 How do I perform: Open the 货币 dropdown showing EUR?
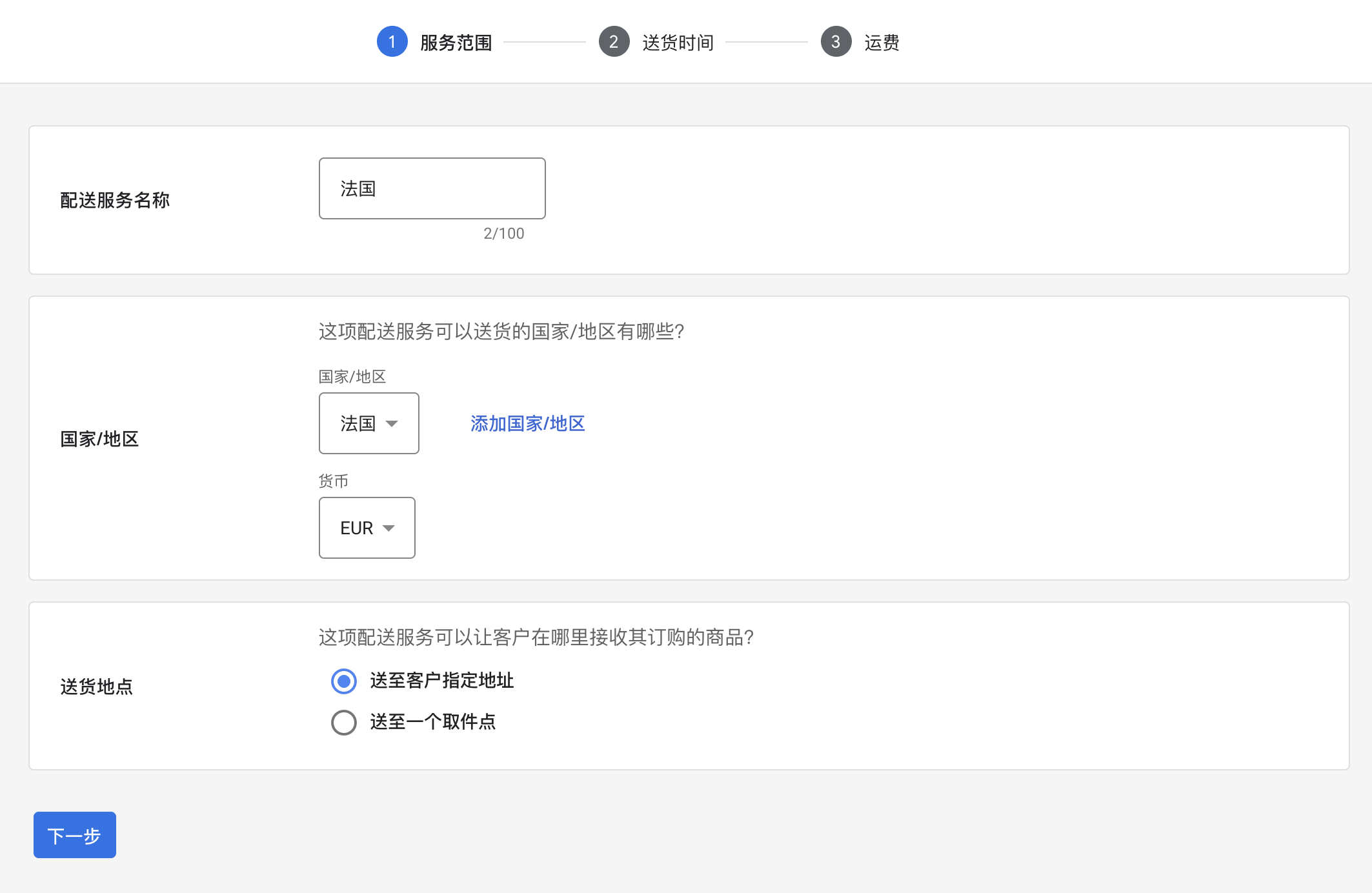click(367, 528)
